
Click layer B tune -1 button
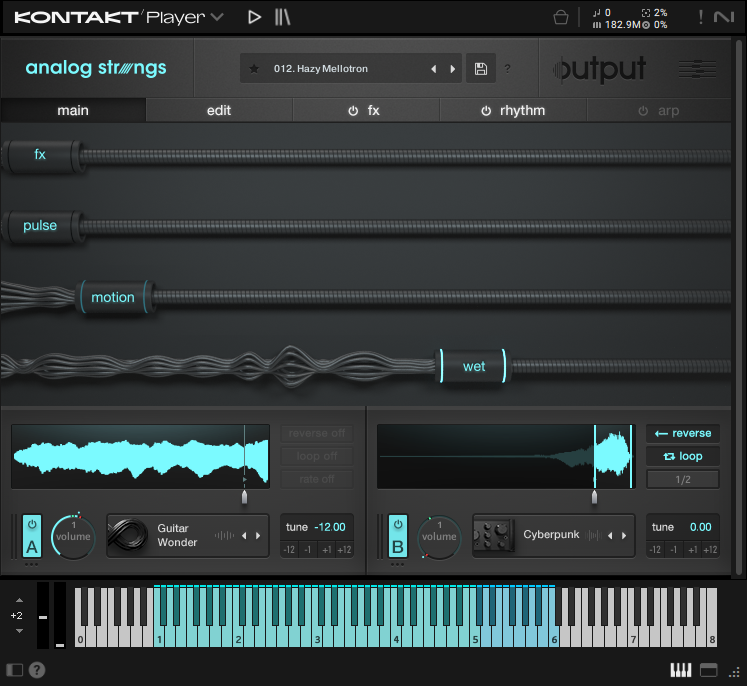point(674,550)
